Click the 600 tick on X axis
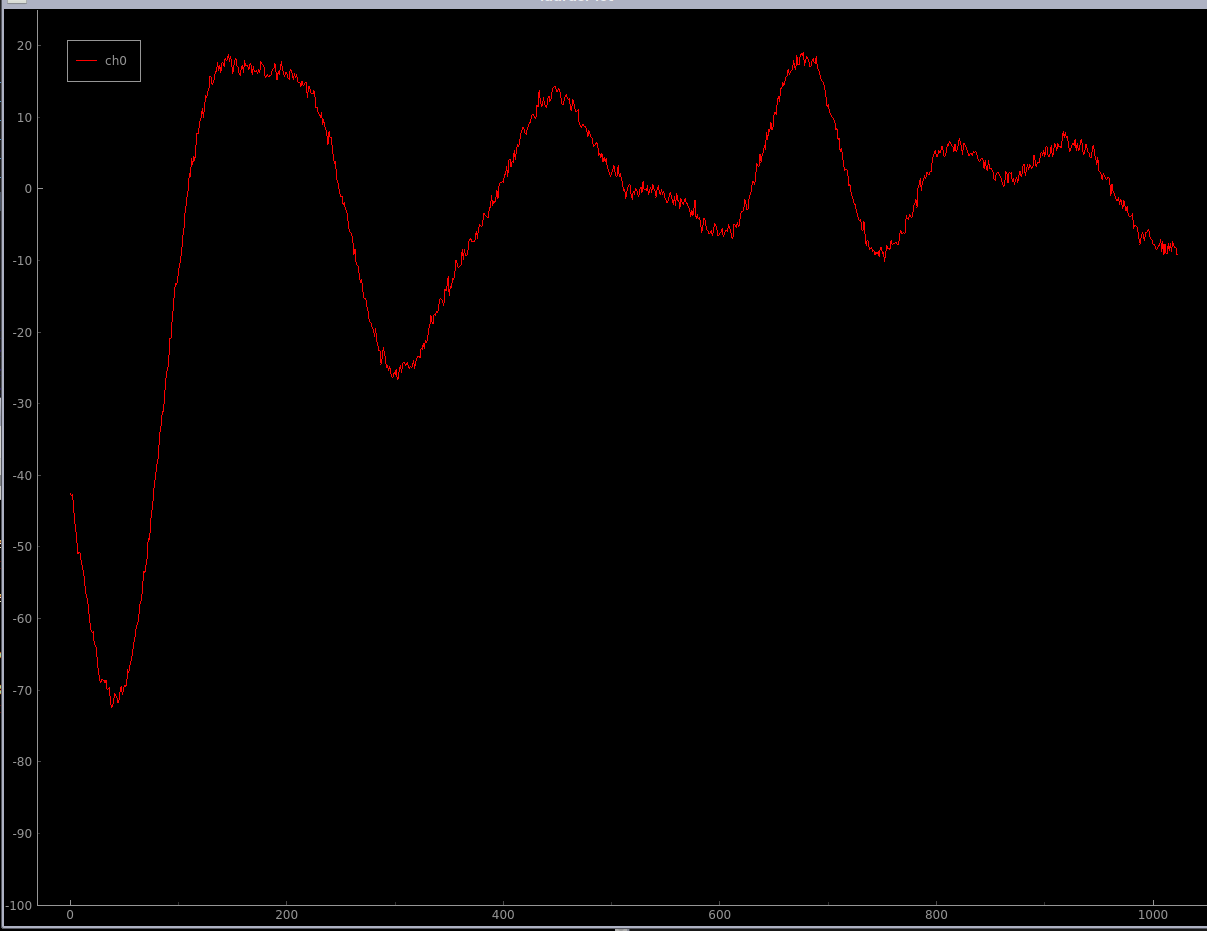Viewport: 1207px width, 931px height. click(x=719, y=915)
